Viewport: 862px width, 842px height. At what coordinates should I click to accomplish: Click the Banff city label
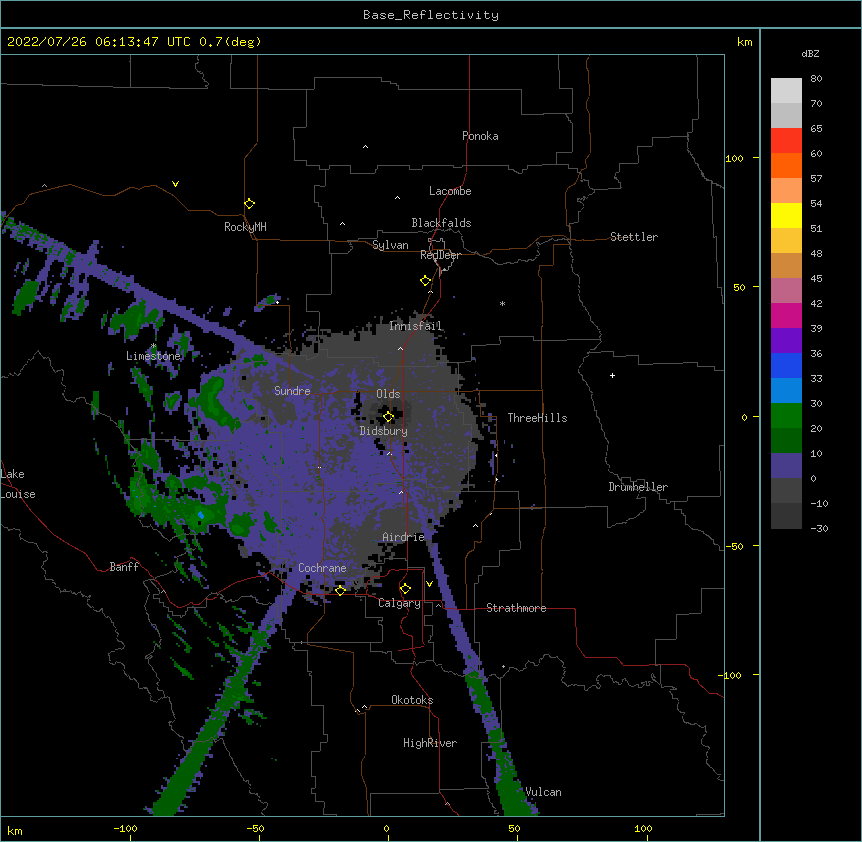pyautogui.click(x=124, y=567)
